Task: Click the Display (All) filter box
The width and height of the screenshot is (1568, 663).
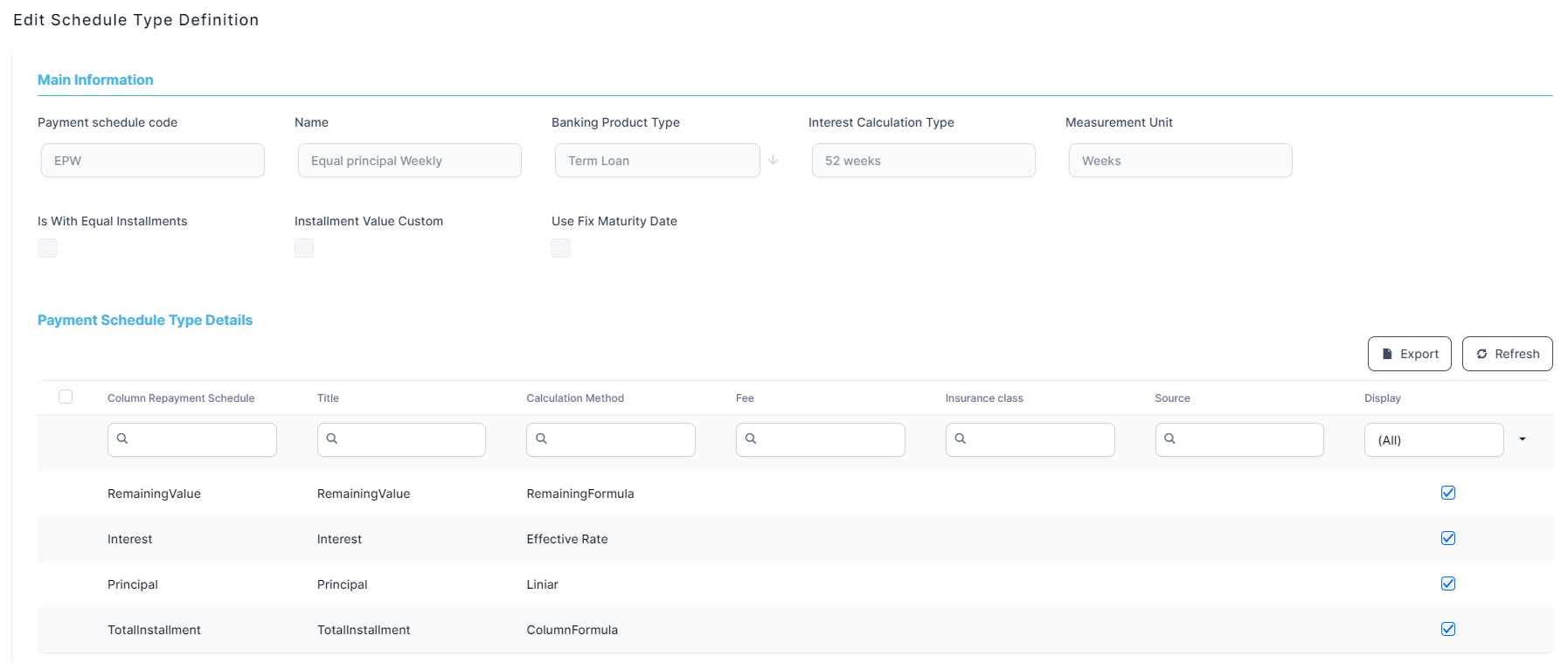Action: click(1433, 440)
